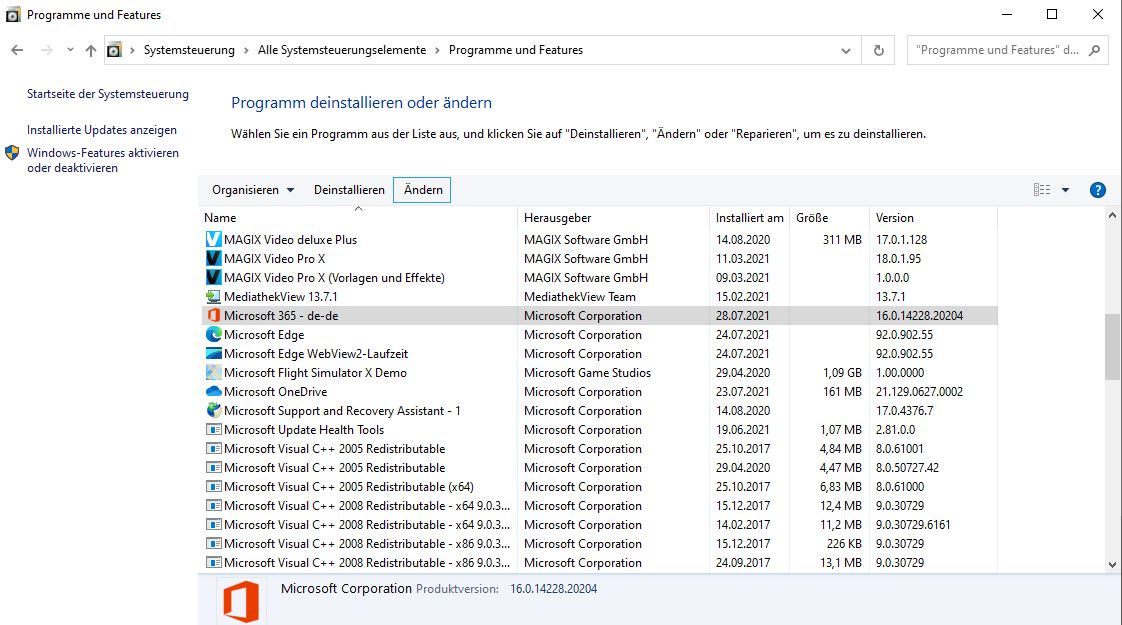Click the Microsoft Edge icon
Screen dimensions: 1122x625
coord(213,334)
